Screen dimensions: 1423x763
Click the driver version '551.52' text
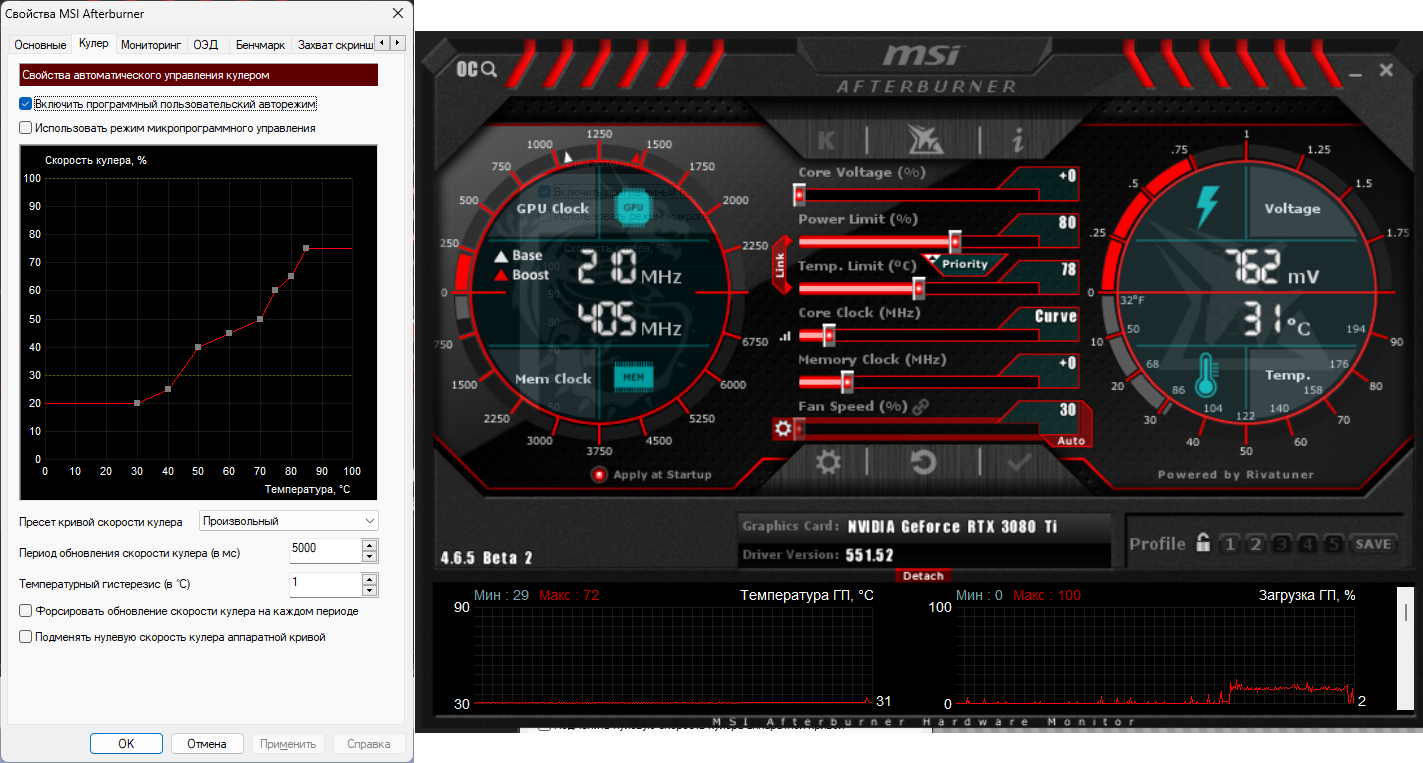coord(869,555)
